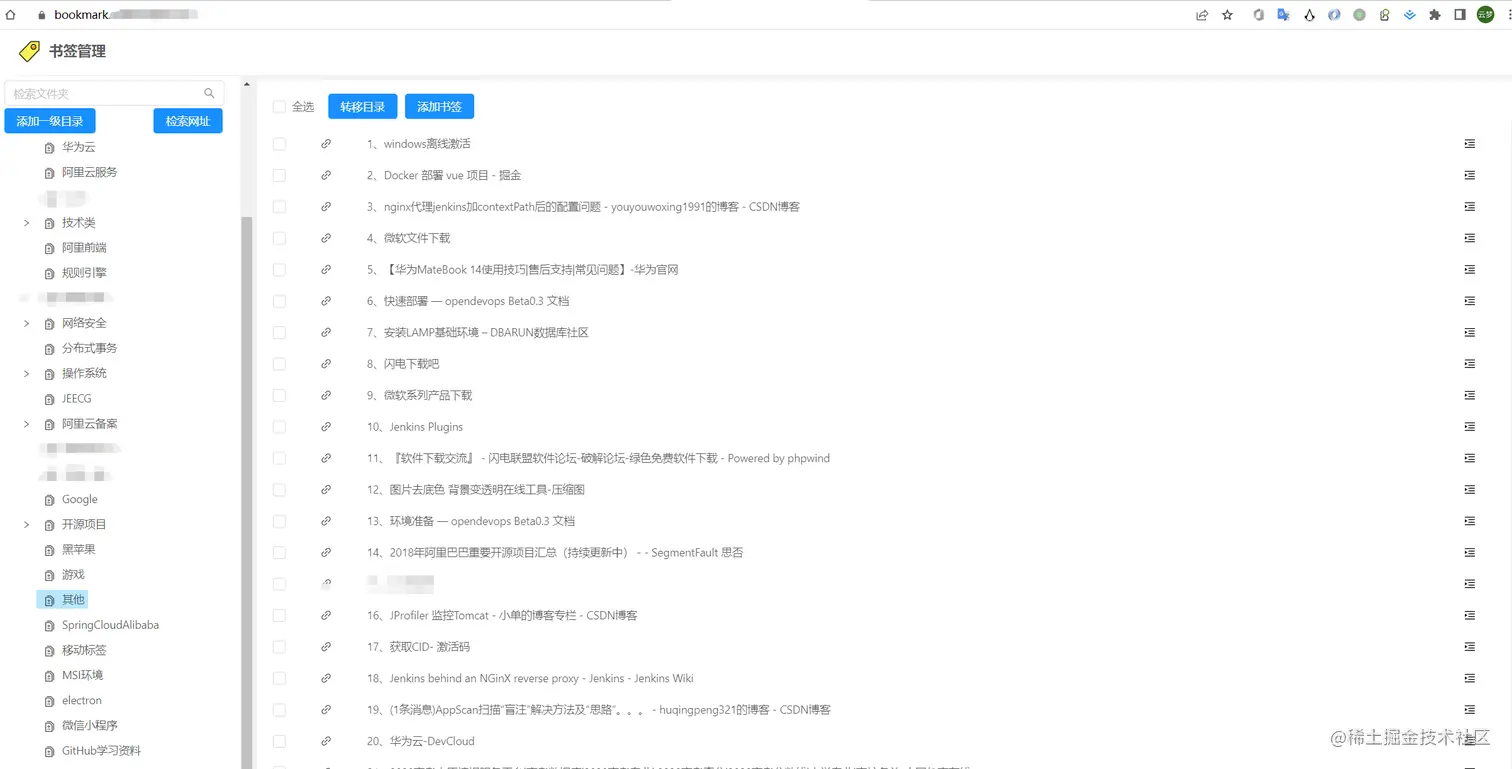The width and height of the screenshot is (1512, 769).
Task: Open the browser profile avatar
Action: pyautogui.click(x=1486, y=15)
